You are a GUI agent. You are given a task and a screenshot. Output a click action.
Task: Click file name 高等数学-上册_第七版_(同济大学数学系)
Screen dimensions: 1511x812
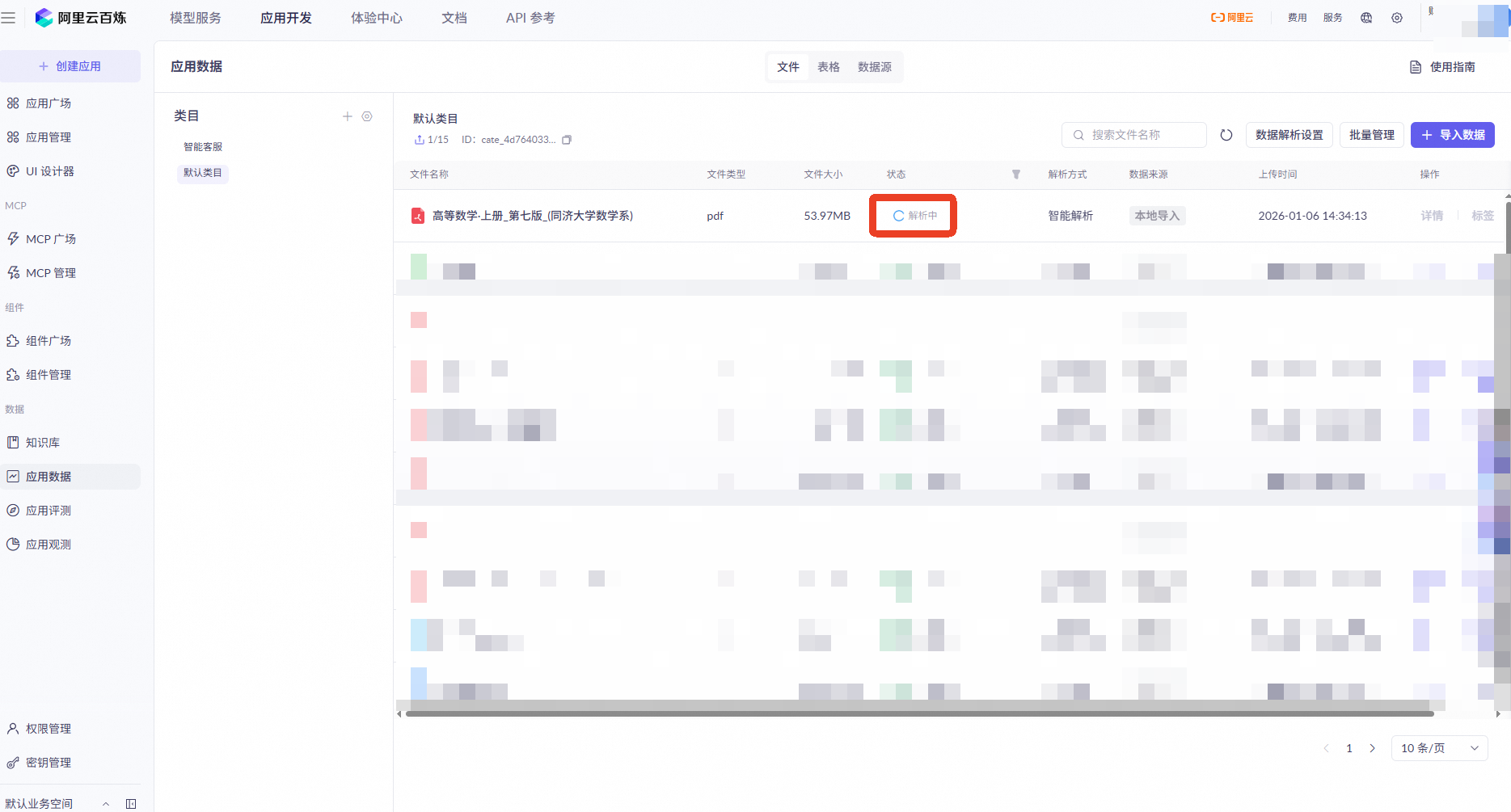pos(533,216)
